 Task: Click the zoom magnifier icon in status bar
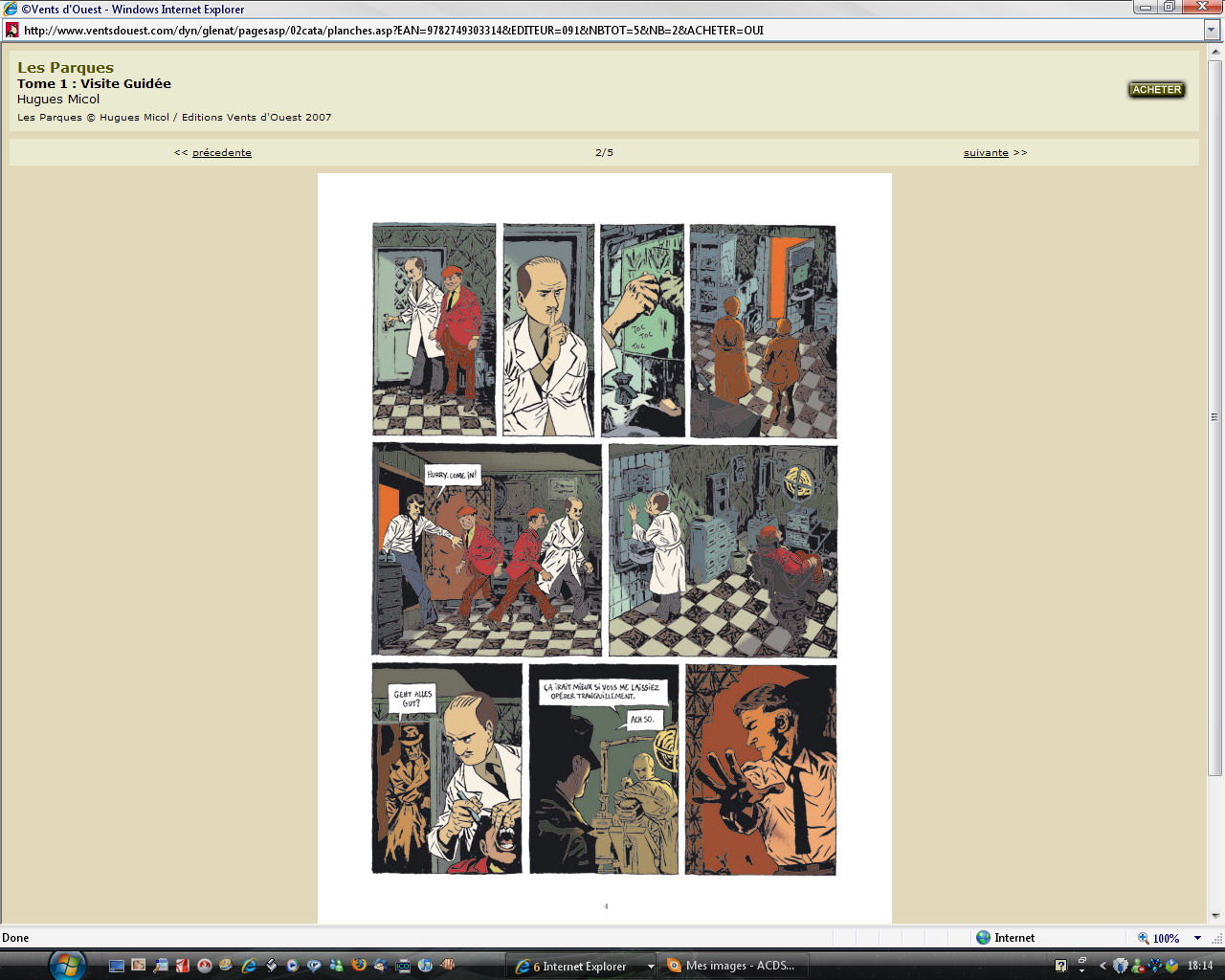(x=1143, y=938)
